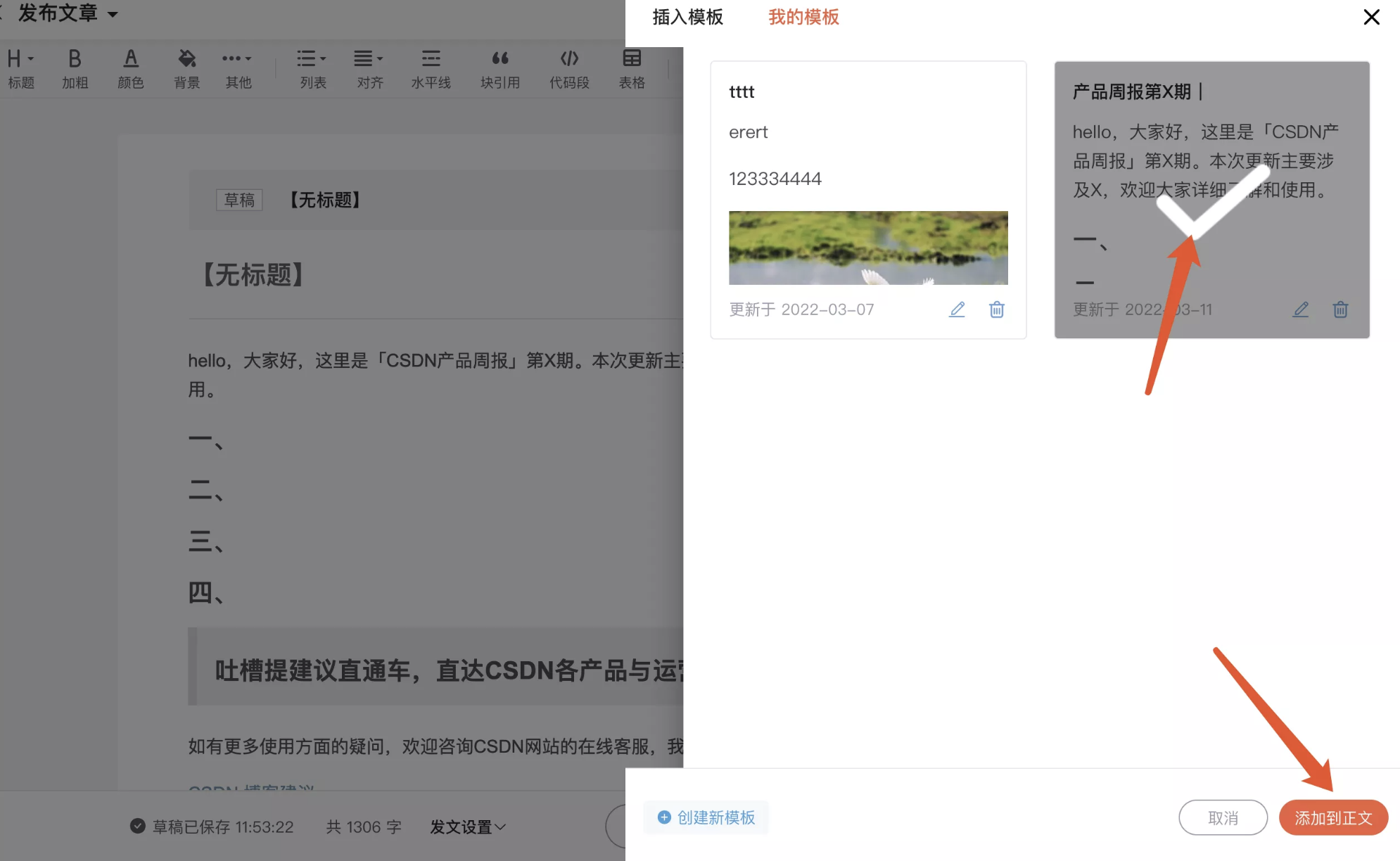Image resolution: width=1400 pixels, height=861 pixels.
Task: Open the text color (颜色) tool
Action: pos(131,68)
